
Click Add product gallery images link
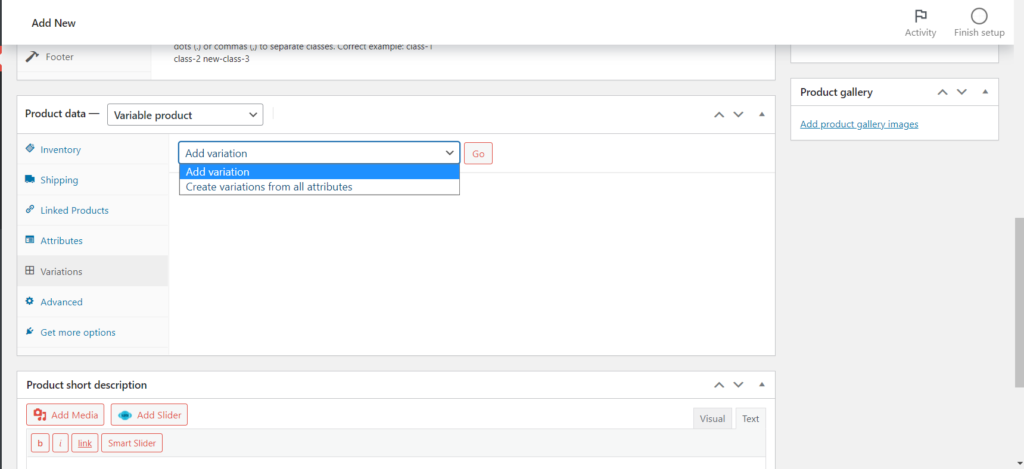(859, 124)
